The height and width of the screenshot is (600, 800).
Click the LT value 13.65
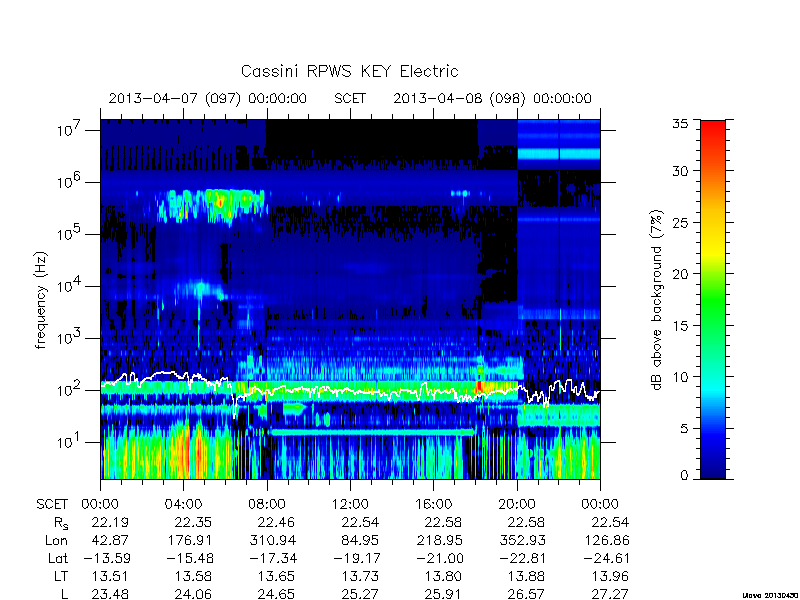tap(276, 577)
